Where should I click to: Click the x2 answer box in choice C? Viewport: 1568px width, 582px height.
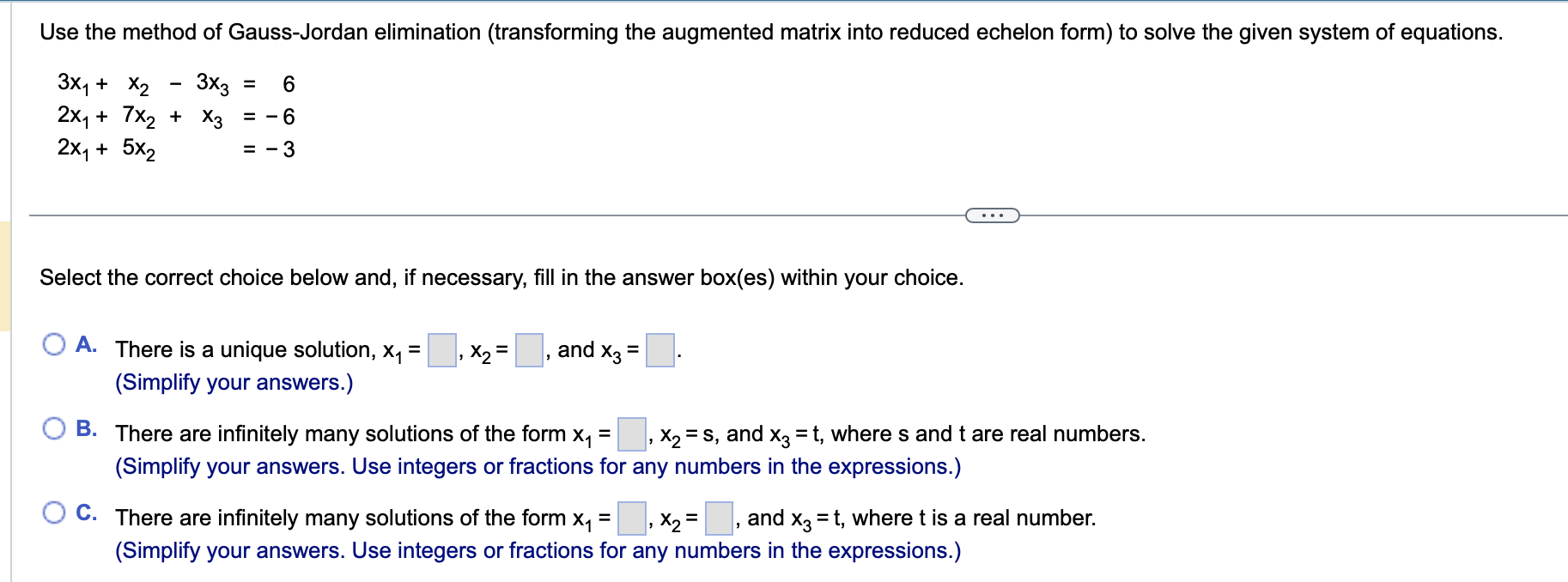718,518
